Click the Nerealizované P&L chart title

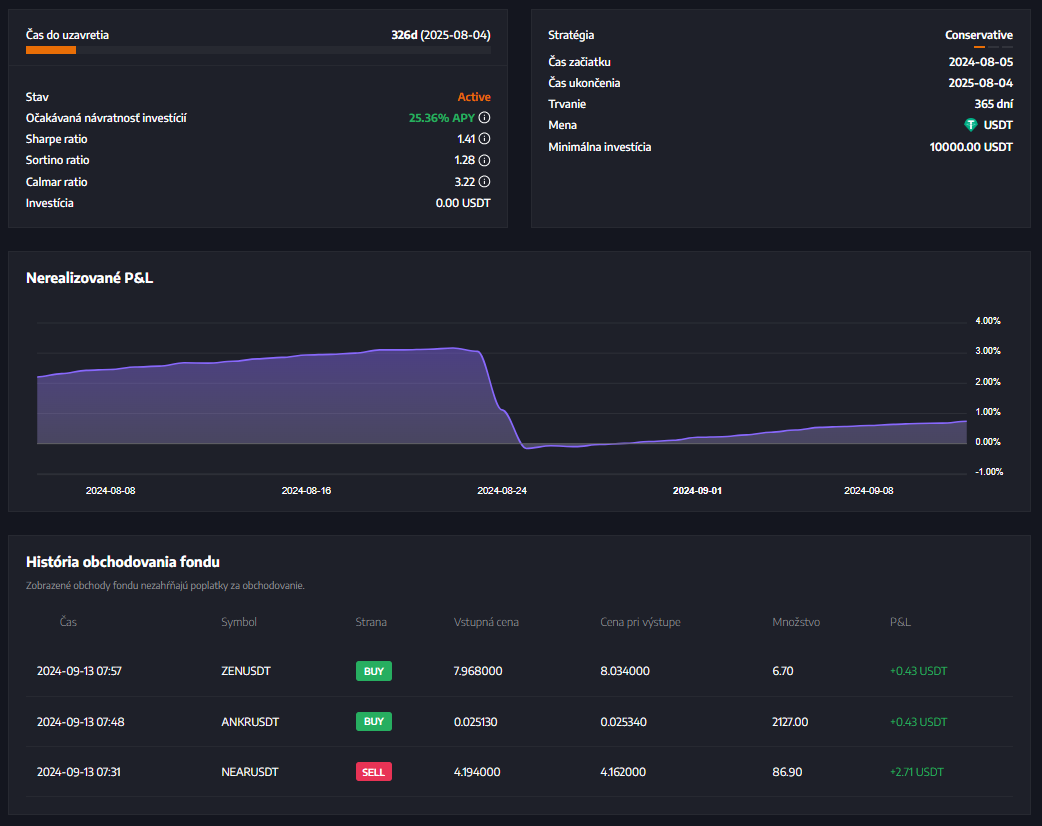tap(89, 278)
